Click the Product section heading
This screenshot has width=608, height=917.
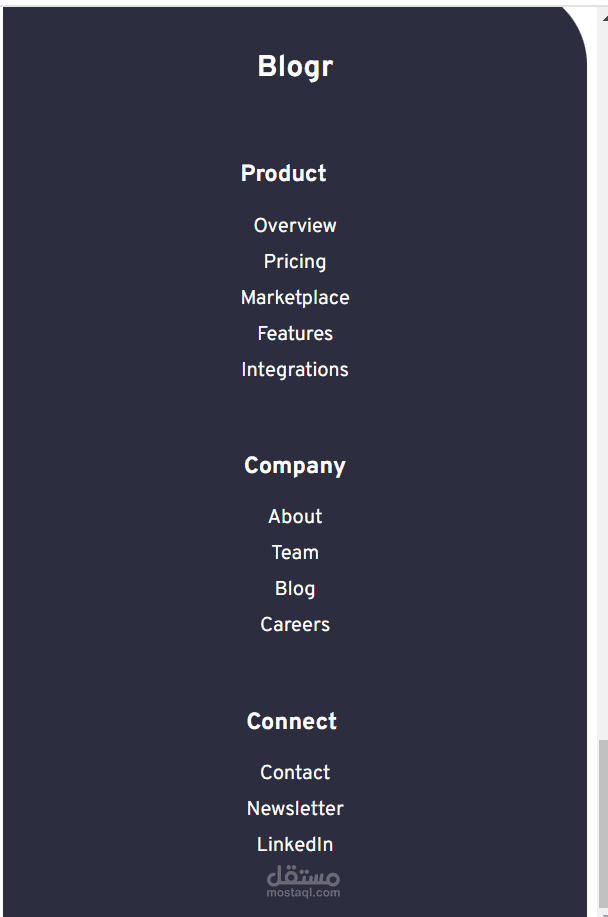[x=284, y=173]
